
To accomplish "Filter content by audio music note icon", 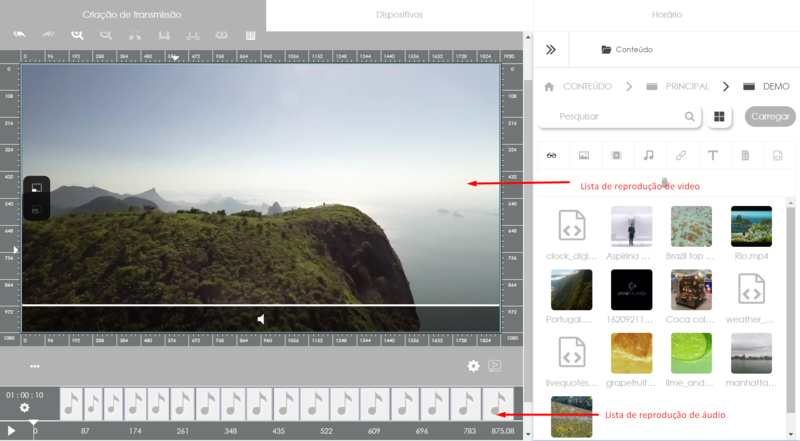I will (648, 155).
